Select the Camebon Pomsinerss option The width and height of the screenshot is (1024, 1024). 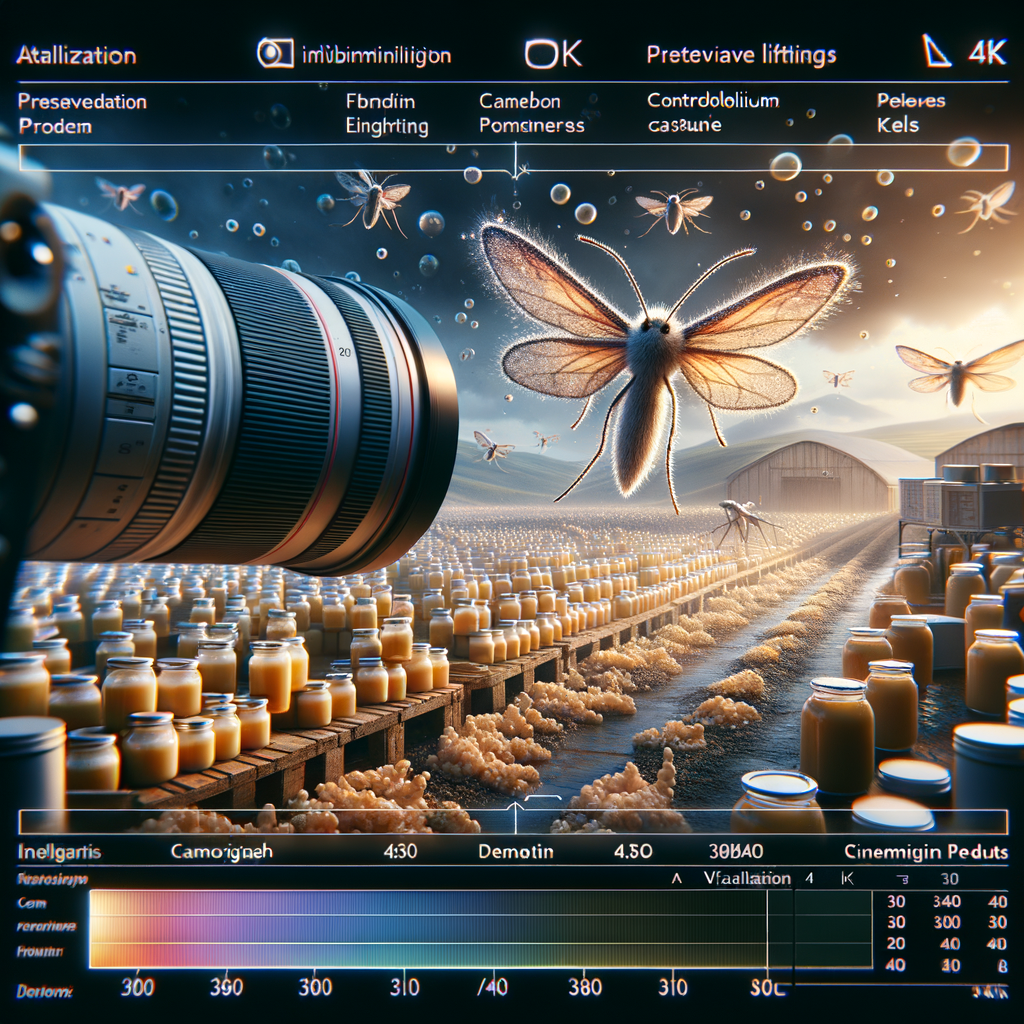[x=532, y=113]
